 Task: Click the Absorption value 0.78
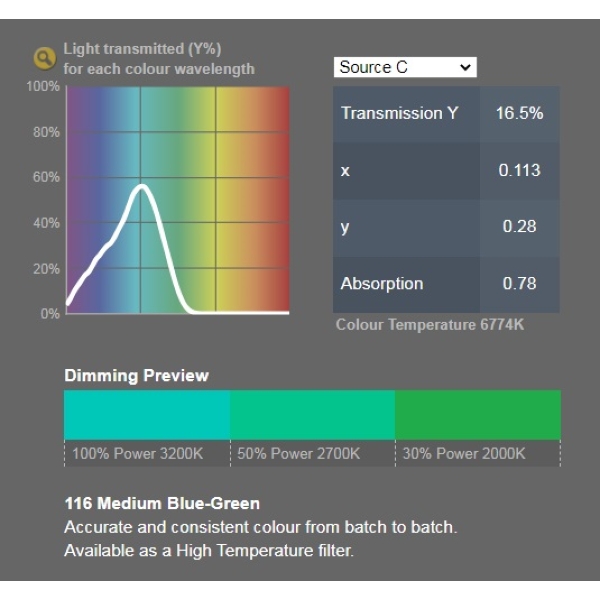520,284
